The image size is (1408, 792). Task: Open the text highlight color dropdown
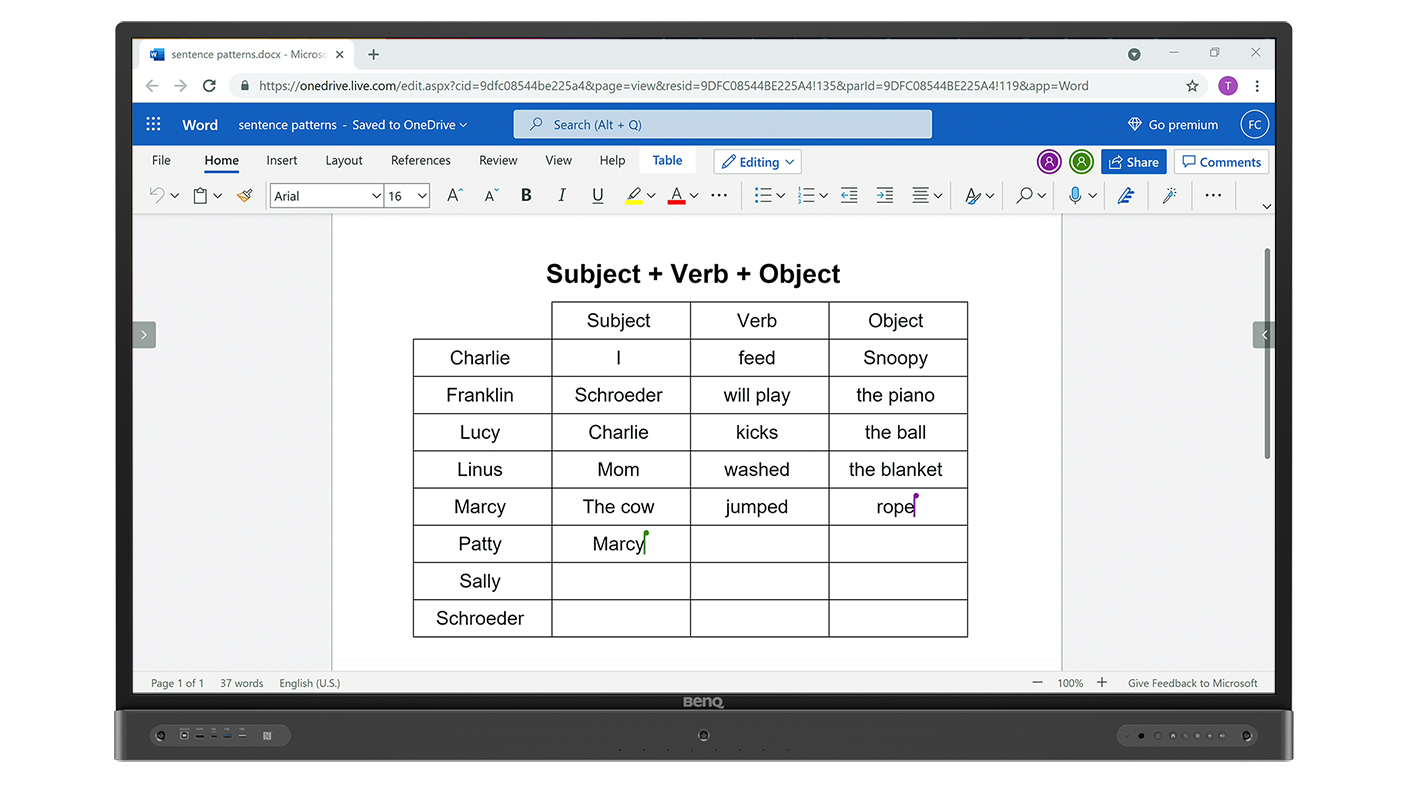pos(650,195)
